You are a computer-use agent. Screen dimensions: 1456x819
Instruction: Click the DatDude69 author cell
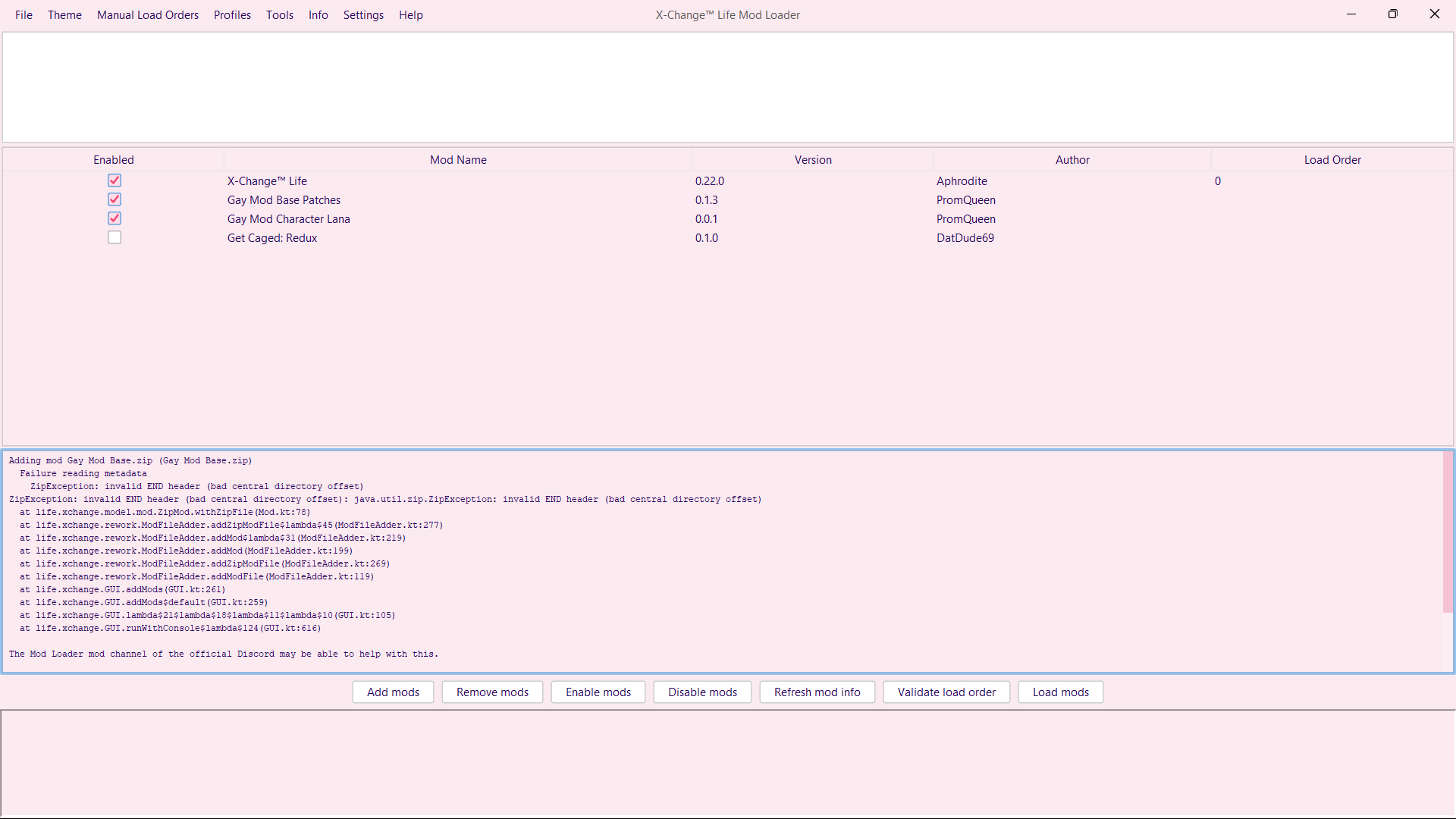point(965,237)
